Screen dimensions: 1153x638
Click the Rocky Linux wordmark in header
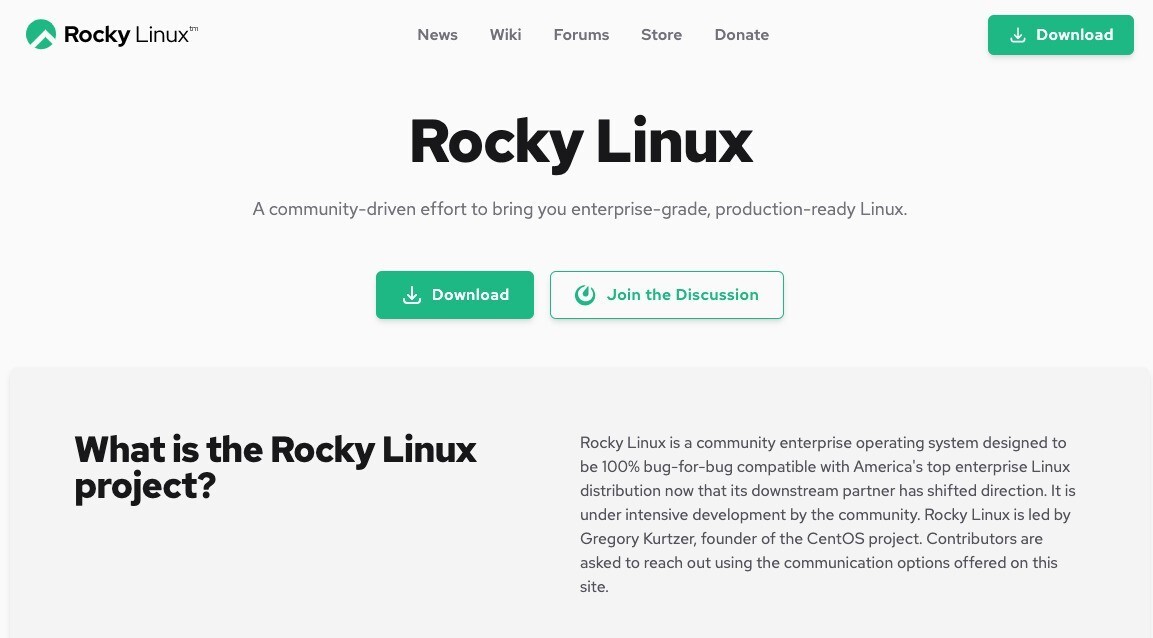tap(125, 35)
